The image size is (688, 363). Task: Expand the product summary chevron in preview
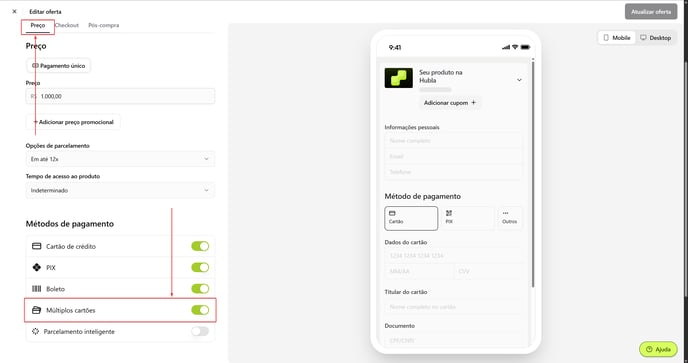519,80
